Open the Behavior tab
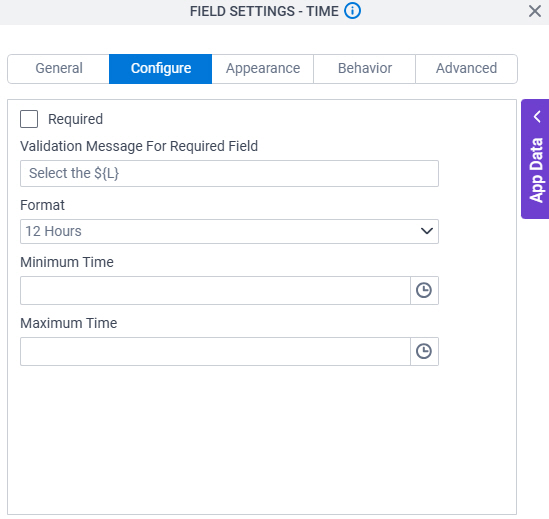This screenshot has width=549, height=519. click(x=364, y=69)
